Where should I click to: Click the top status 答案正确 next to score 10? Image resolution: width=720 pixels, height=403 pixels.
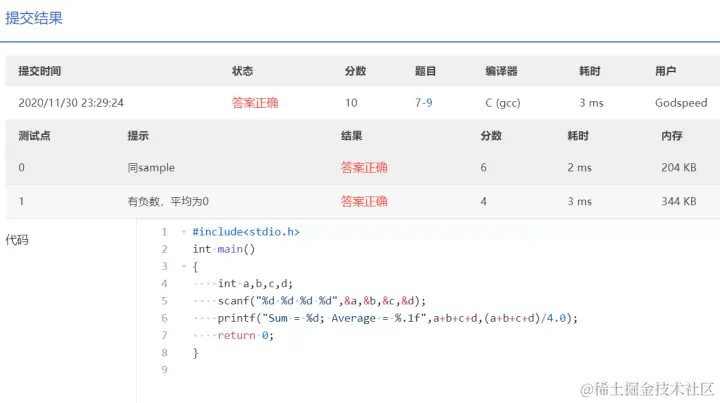point(255,103)
